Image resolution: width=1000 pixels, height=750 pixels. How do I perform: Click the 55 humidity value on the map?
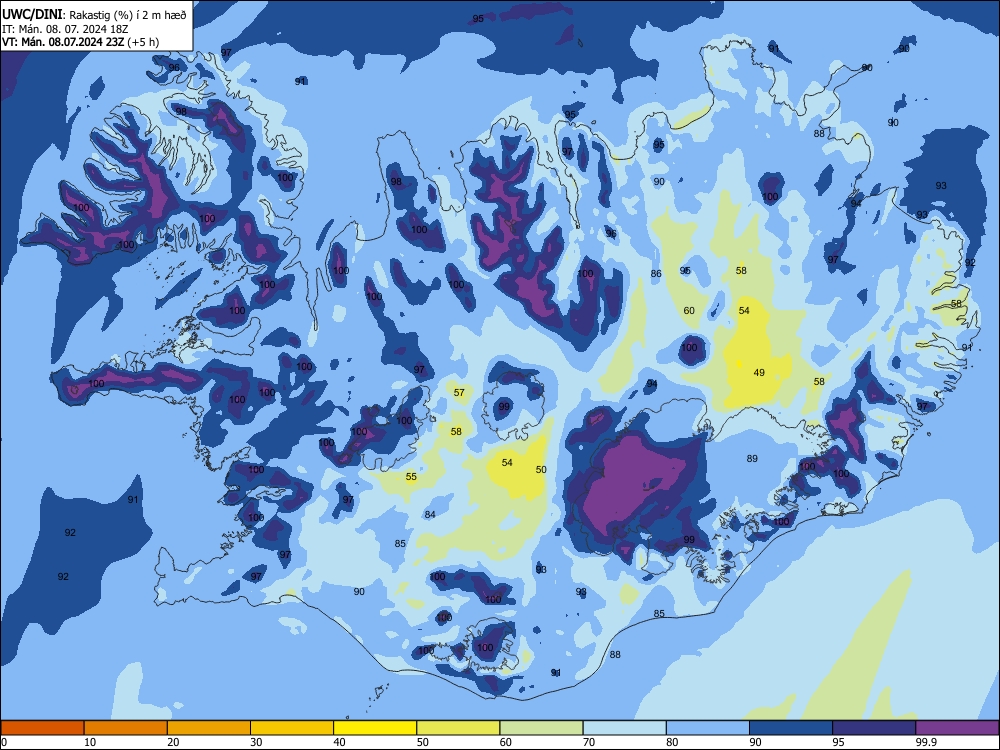[411, 476]
